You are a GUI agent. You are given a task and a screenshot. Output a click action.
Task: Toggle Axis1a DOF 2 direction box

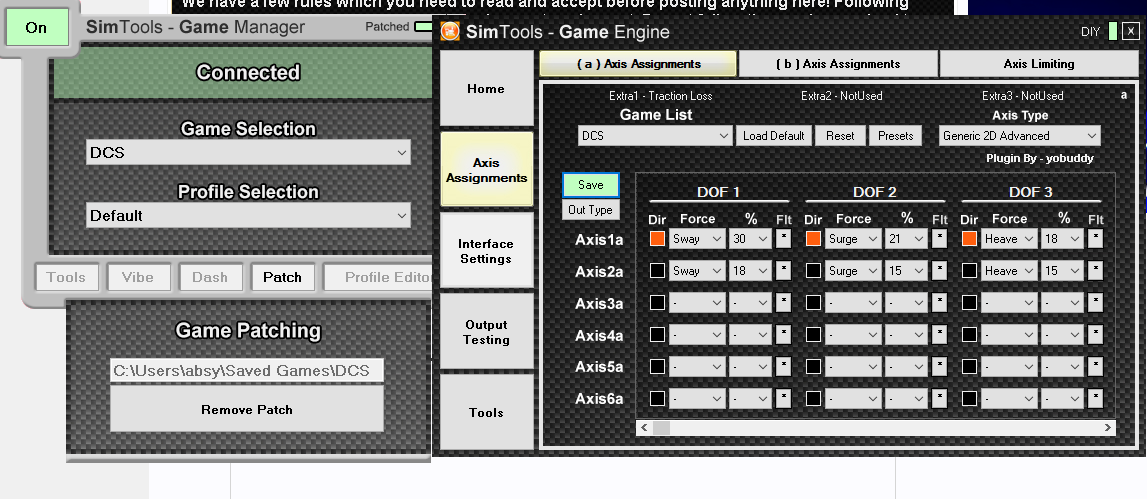813,239
